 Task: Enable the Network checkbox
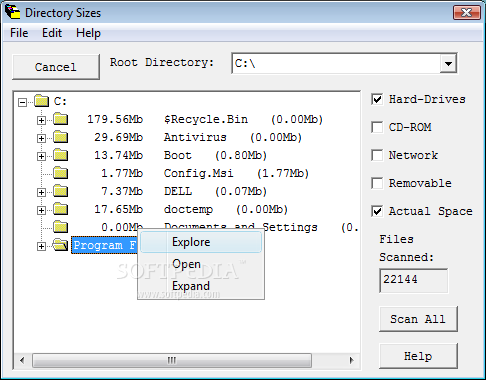click(377, 155)
